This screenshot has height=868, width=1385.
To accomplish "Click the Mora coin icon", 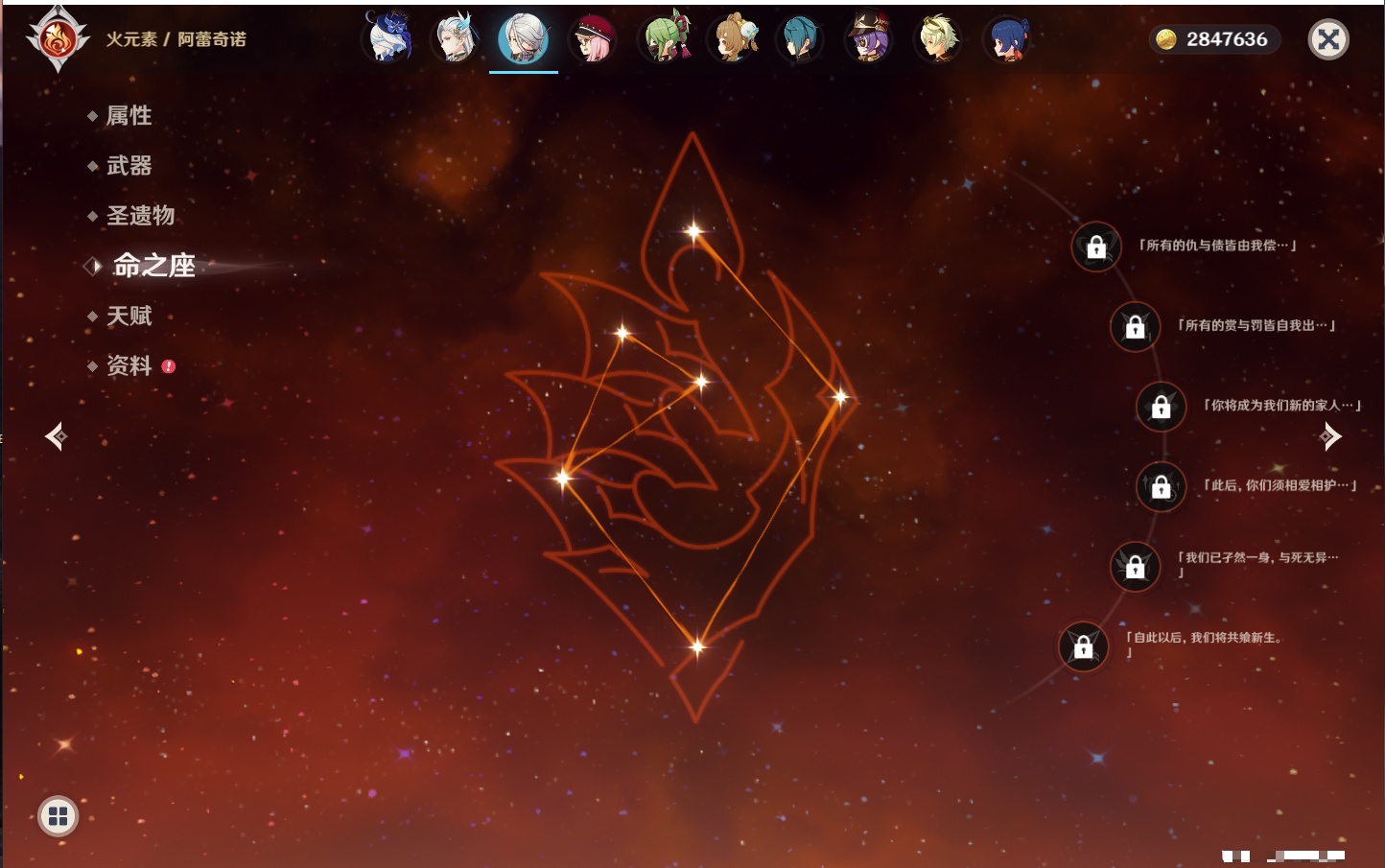I will tap(1165, 39).
